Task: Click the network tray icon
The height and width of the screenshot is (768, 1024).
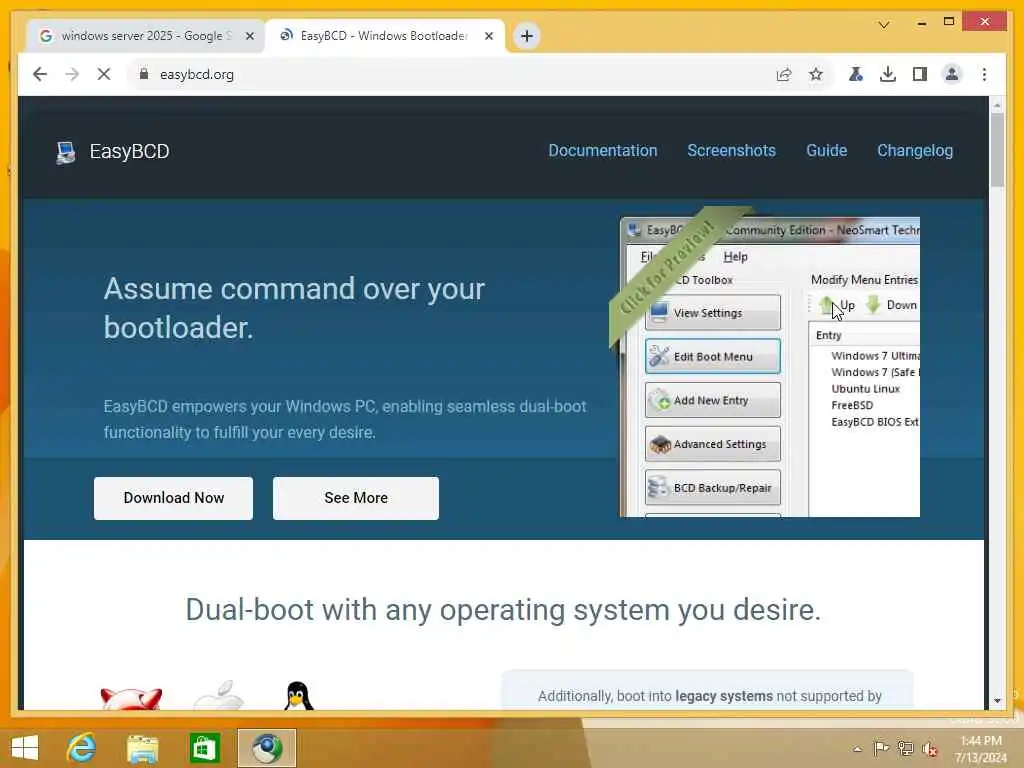Action: 905,748
